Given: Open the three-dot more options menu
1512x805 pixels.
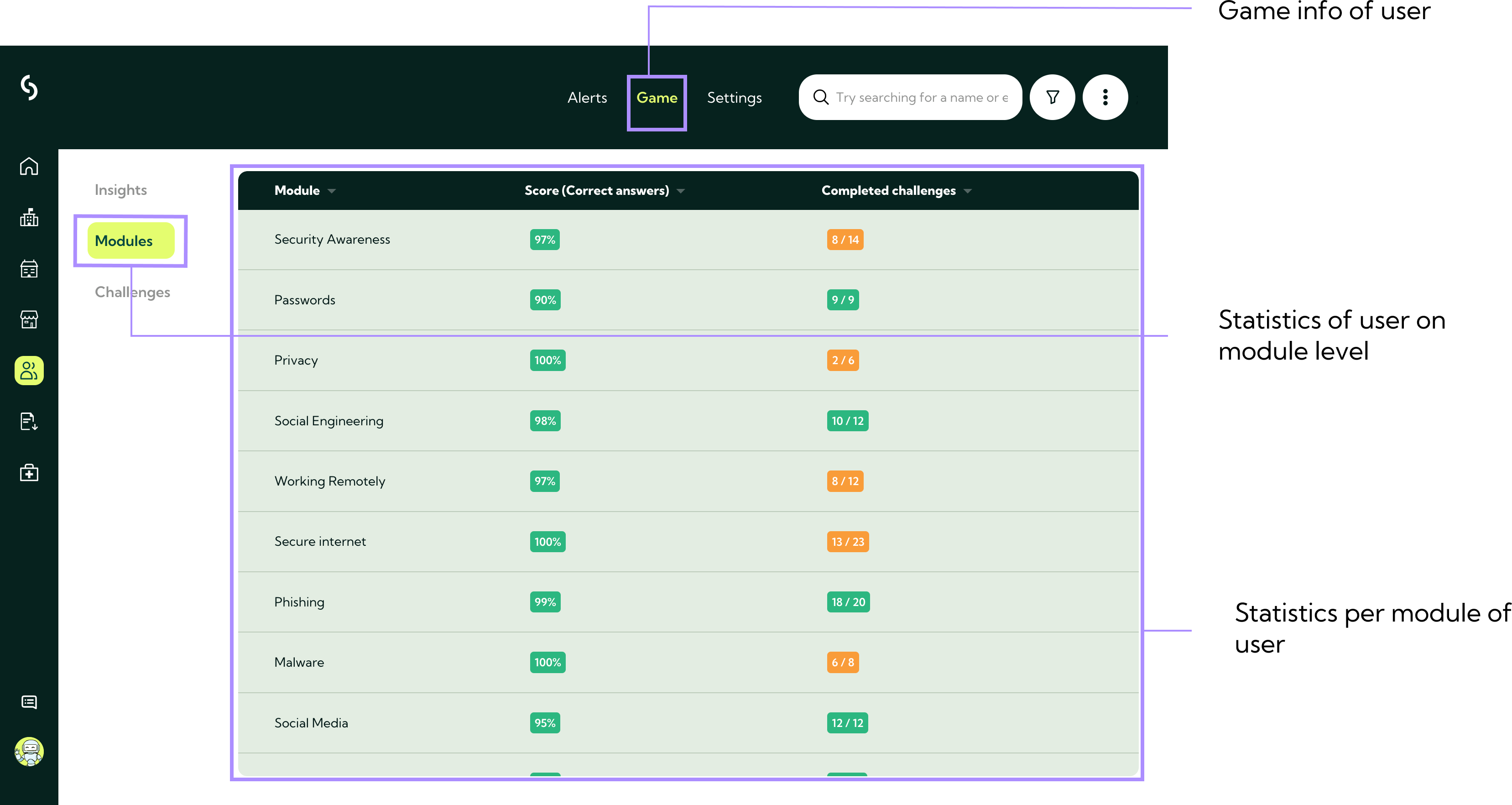Looking at the screenshot, I should click(x=1105, y=97).
